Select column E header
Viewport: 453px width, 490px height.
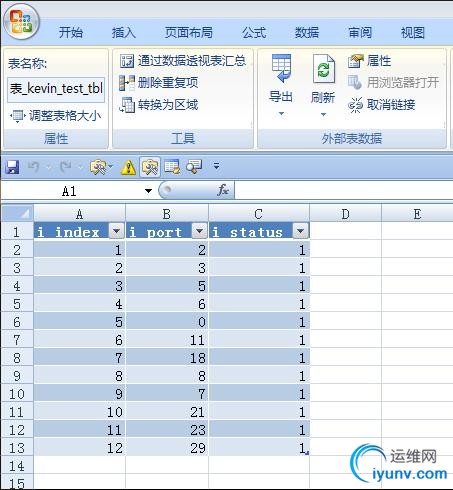point(417,214)
